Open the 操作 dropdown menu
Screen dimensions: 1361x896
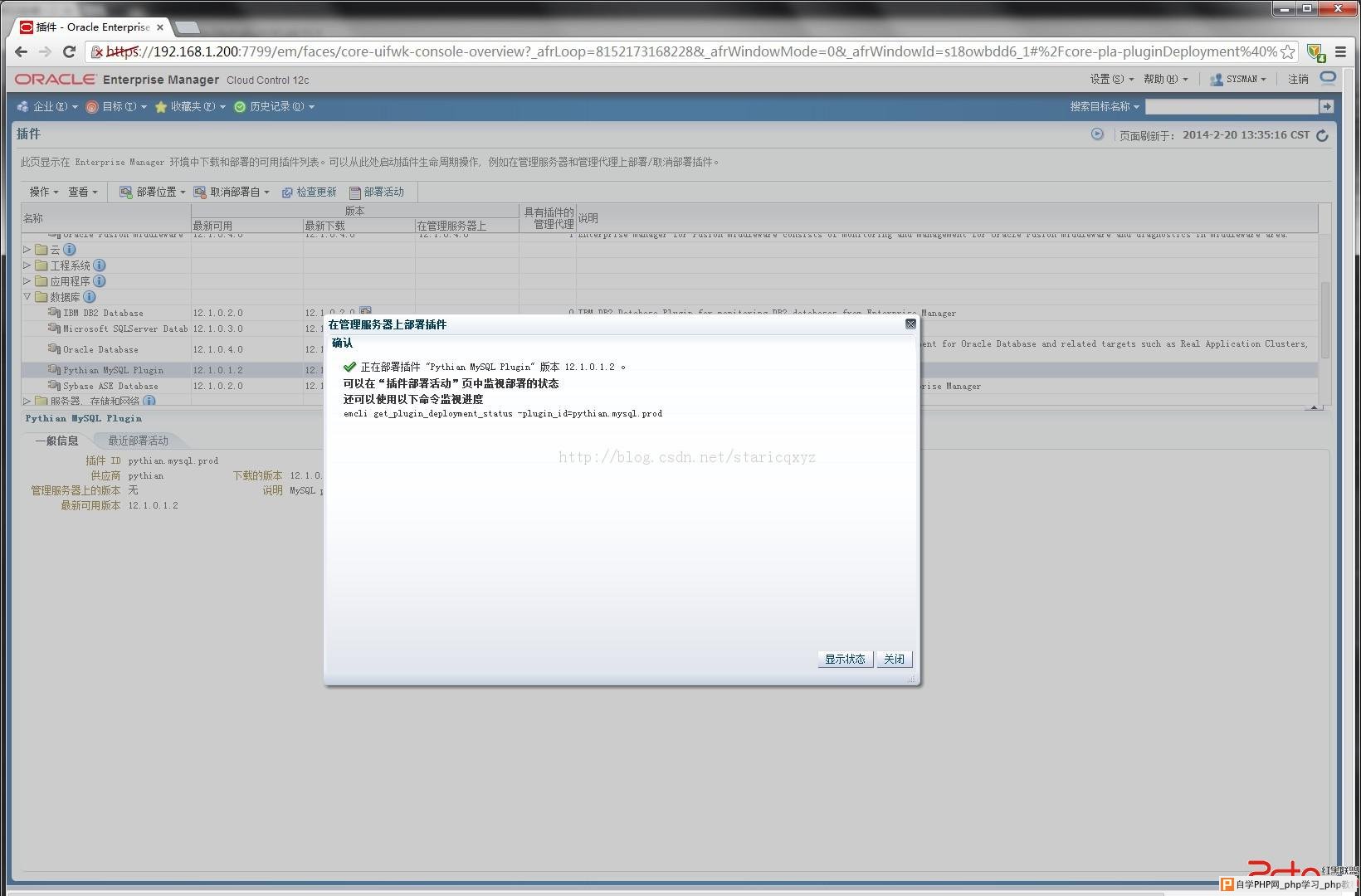(x=44, y=192)
